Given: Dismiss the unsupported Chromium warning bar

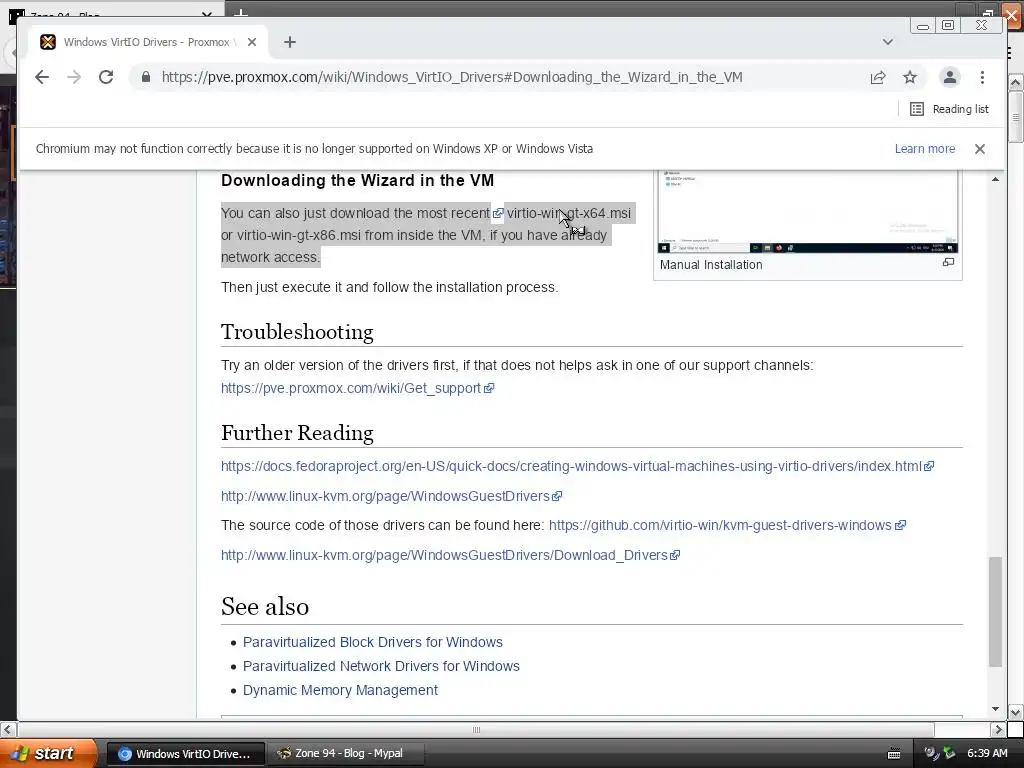Looking at the screenshot, I should coord(980,149).
